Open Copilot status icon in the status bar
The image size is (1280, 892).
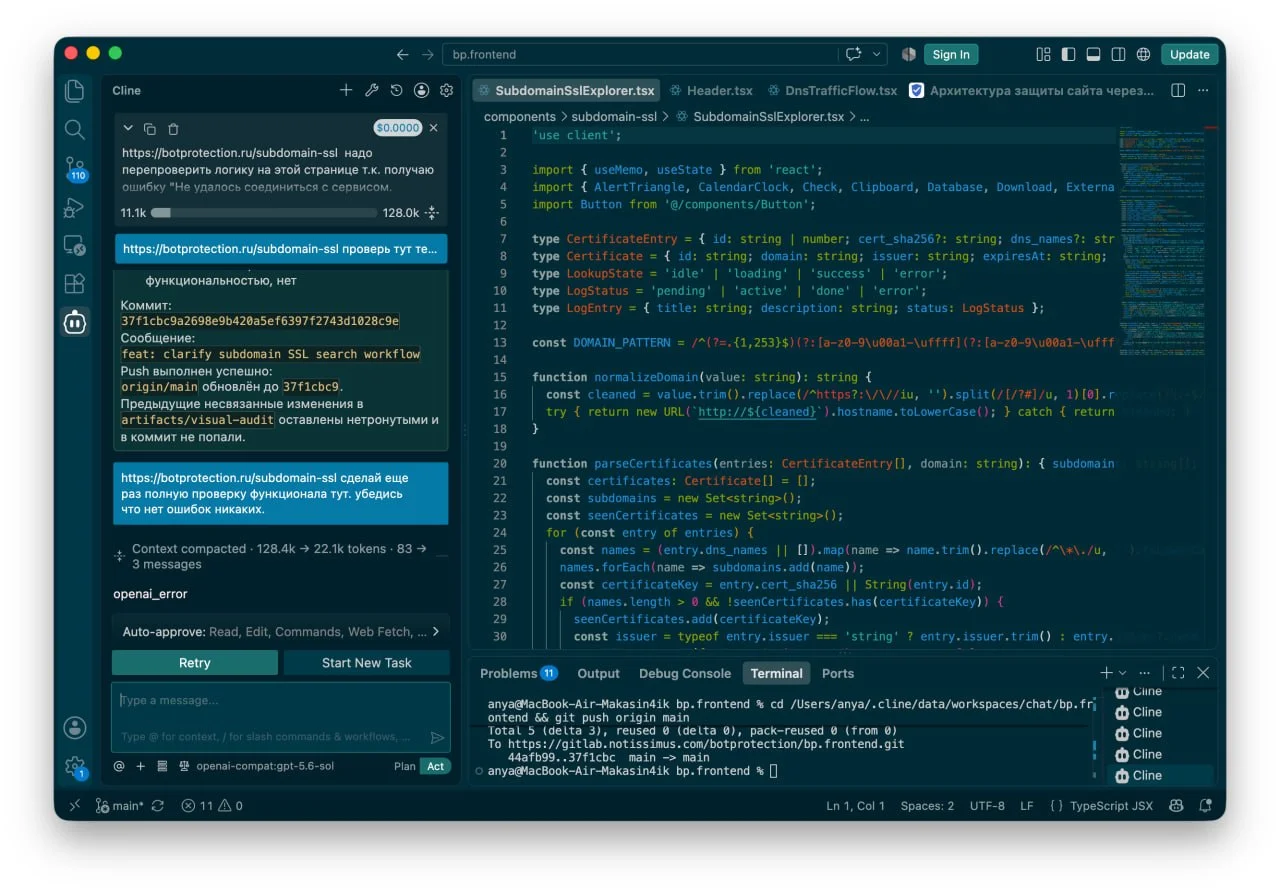(1177, 806)
